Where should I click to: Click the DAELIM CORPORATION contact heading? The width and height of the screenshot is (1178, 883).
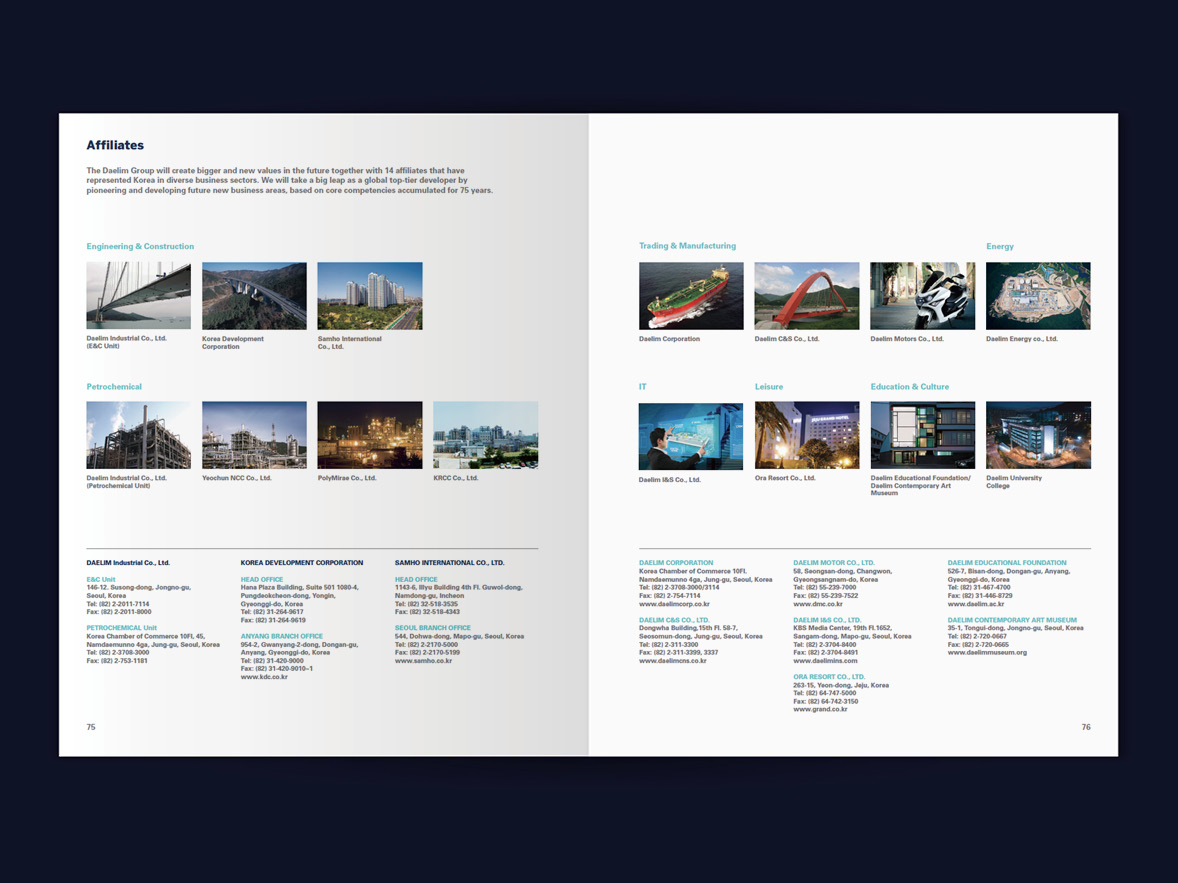point(675,563)
